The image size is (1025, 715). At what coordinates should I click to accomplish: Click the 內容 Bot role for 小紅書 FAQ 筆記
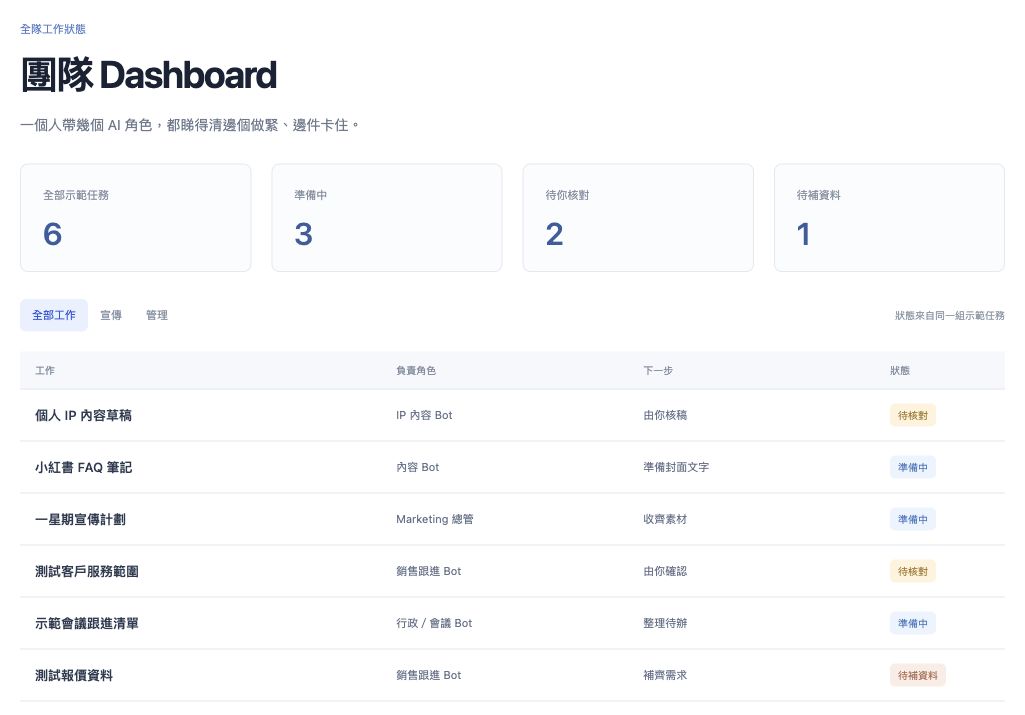pyautogui.click(x=418, y=467)
